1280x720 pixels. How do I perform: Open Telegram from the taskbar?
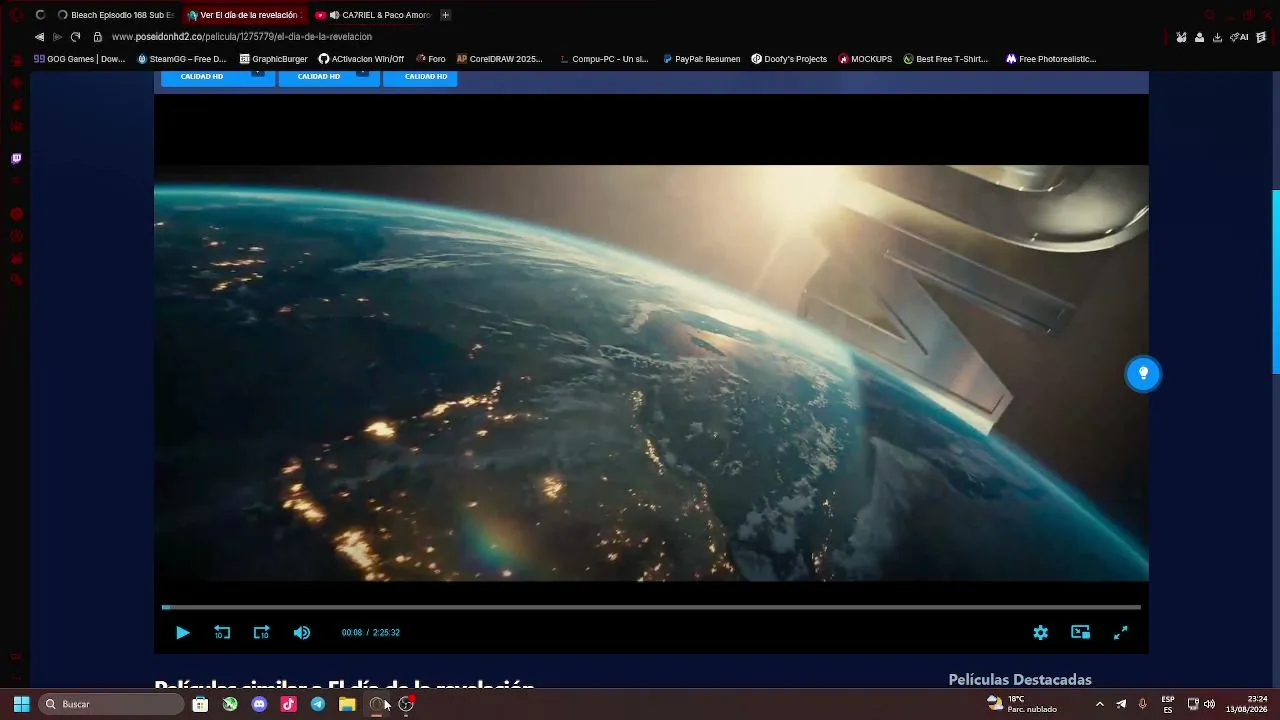coord(317,704)
